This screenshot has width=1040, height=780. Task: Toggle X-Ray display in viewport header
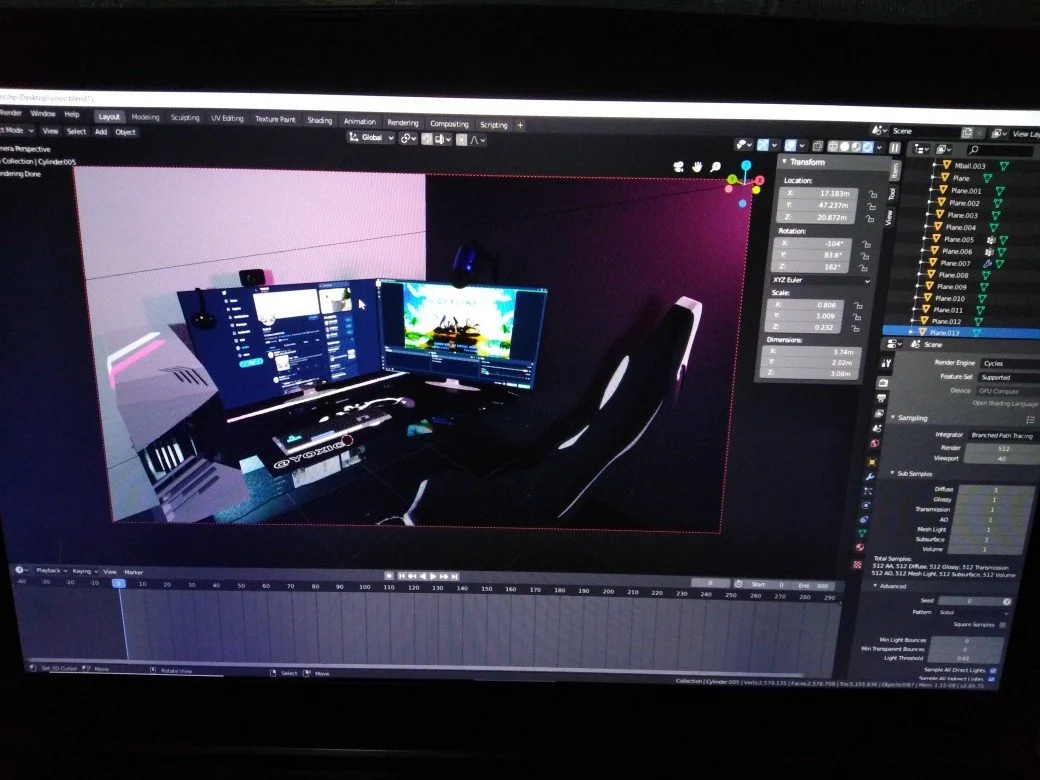817,146
